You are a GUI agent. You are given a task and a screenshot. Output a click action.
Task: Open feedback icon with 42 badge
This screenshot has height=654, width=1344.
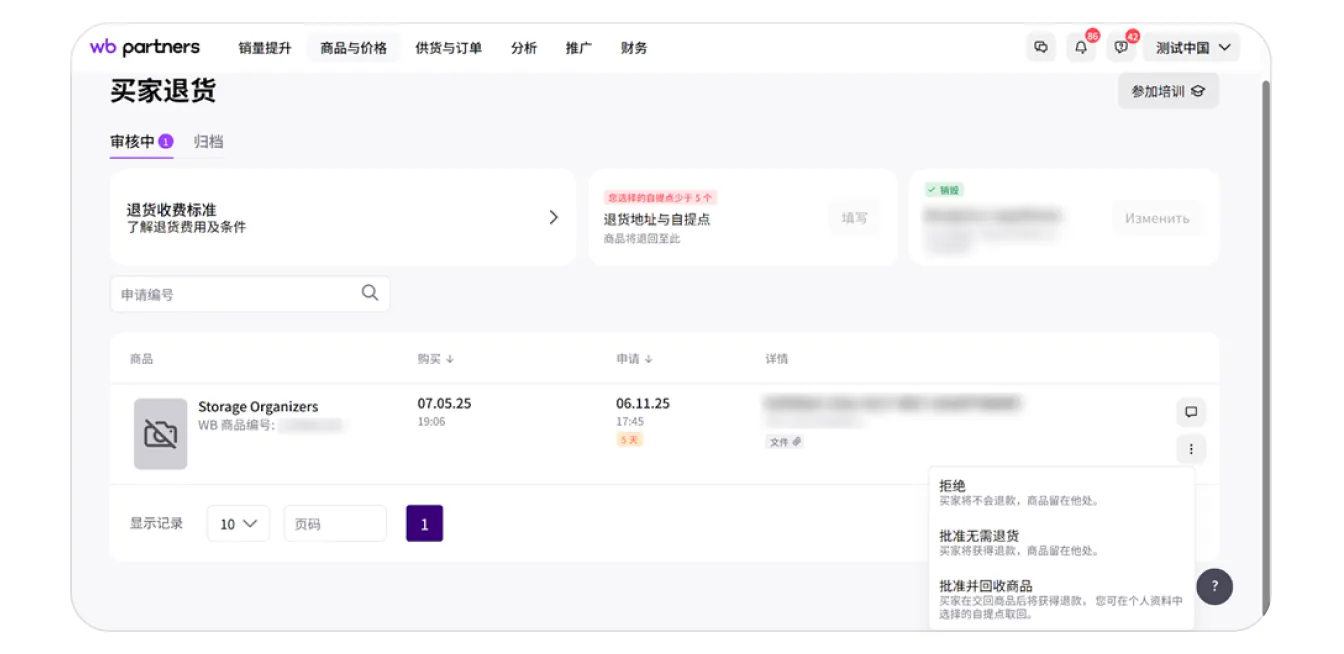pos(1121,47)
